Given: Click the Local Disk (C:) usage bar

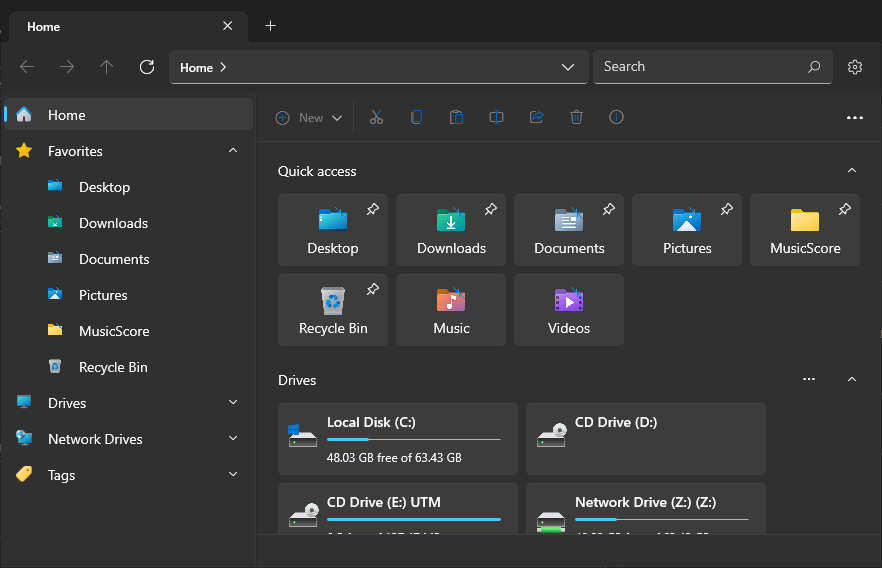Looking at the screenshot, I should pos(413,439).
